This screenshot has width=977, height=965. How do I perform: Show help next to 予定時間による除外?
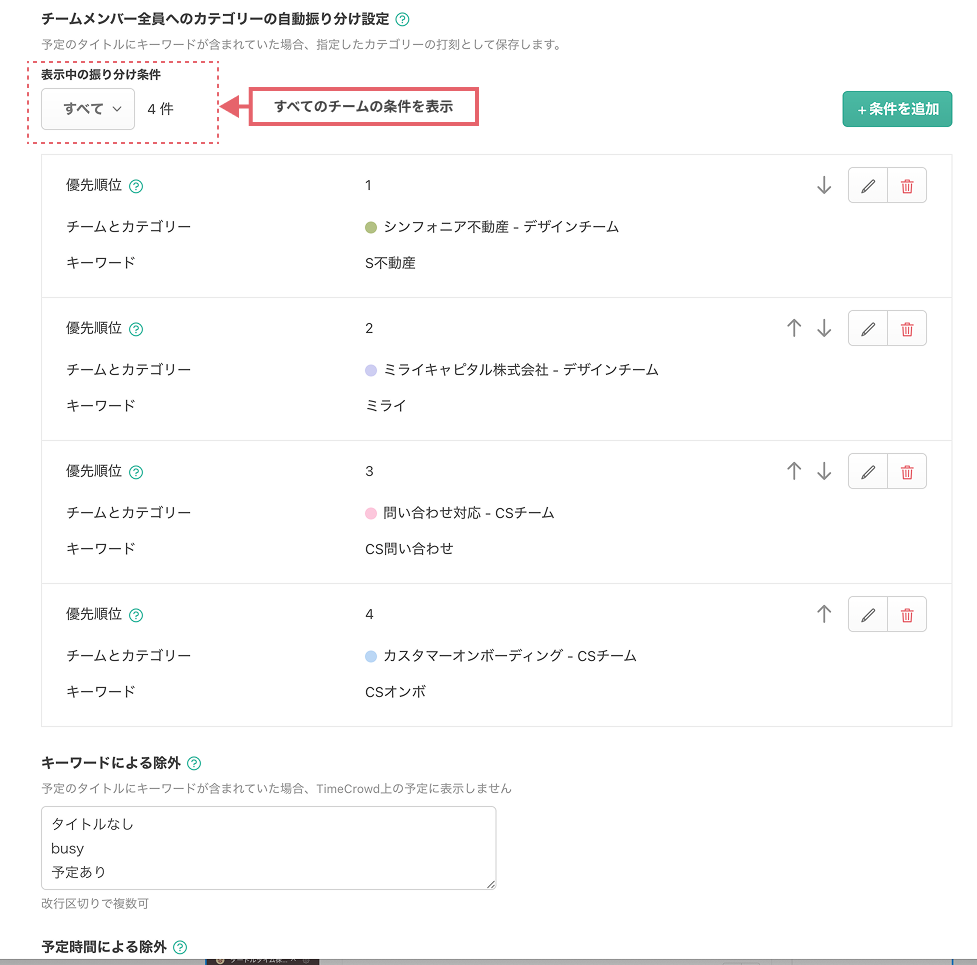click(x=180, y=947)
